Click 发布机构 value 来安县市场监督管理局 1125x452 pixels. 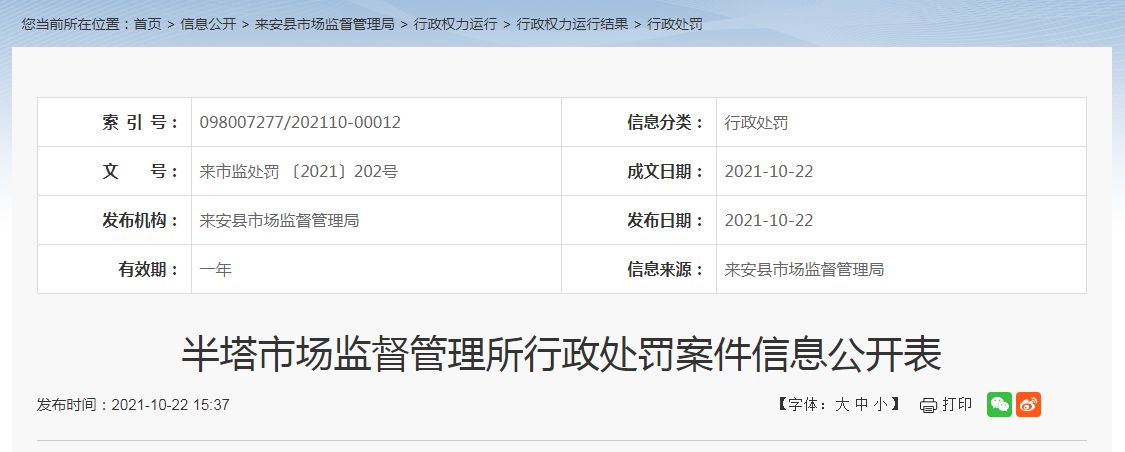279,220
